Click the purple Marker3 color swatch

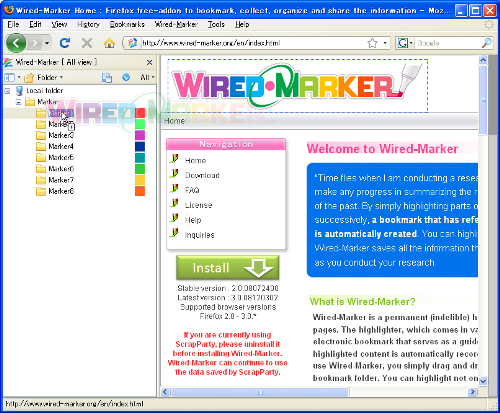pos(140,135)
